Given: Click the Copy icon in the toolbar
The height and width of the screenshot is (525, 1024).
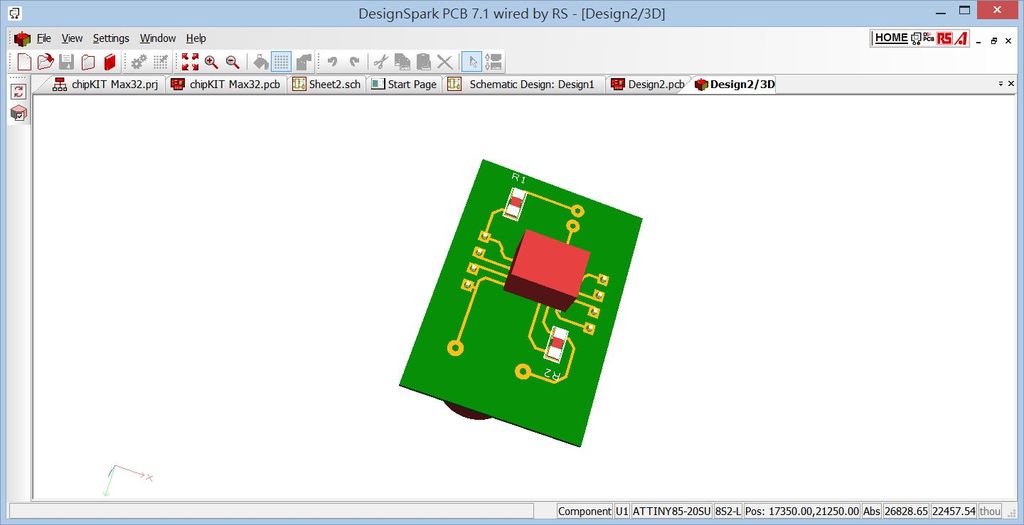Looking at the screenshot, I should (402, 62).
